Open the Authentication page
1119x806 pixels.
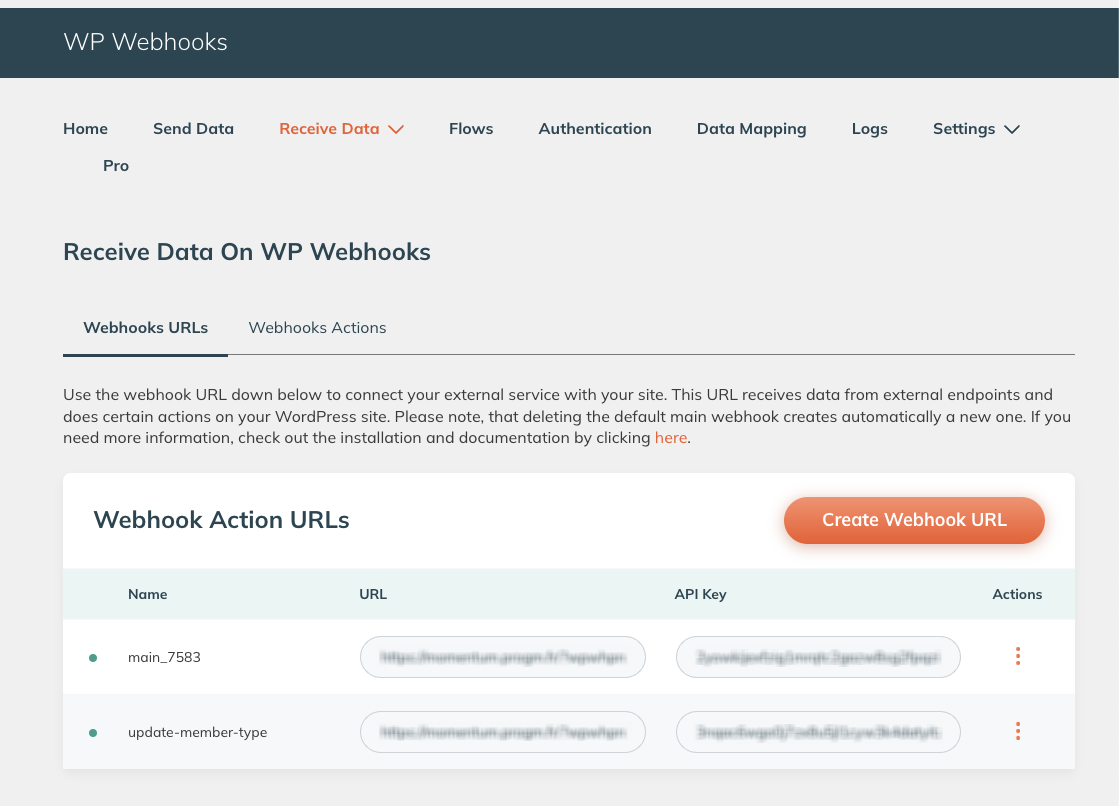click(595, 128)
